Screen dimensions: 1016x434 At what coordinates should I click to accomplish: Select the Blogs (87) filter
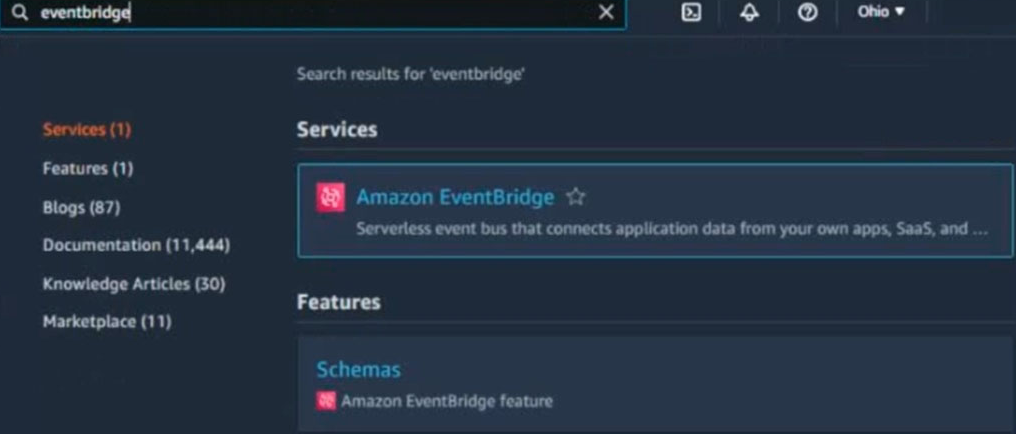pos(82,207)
